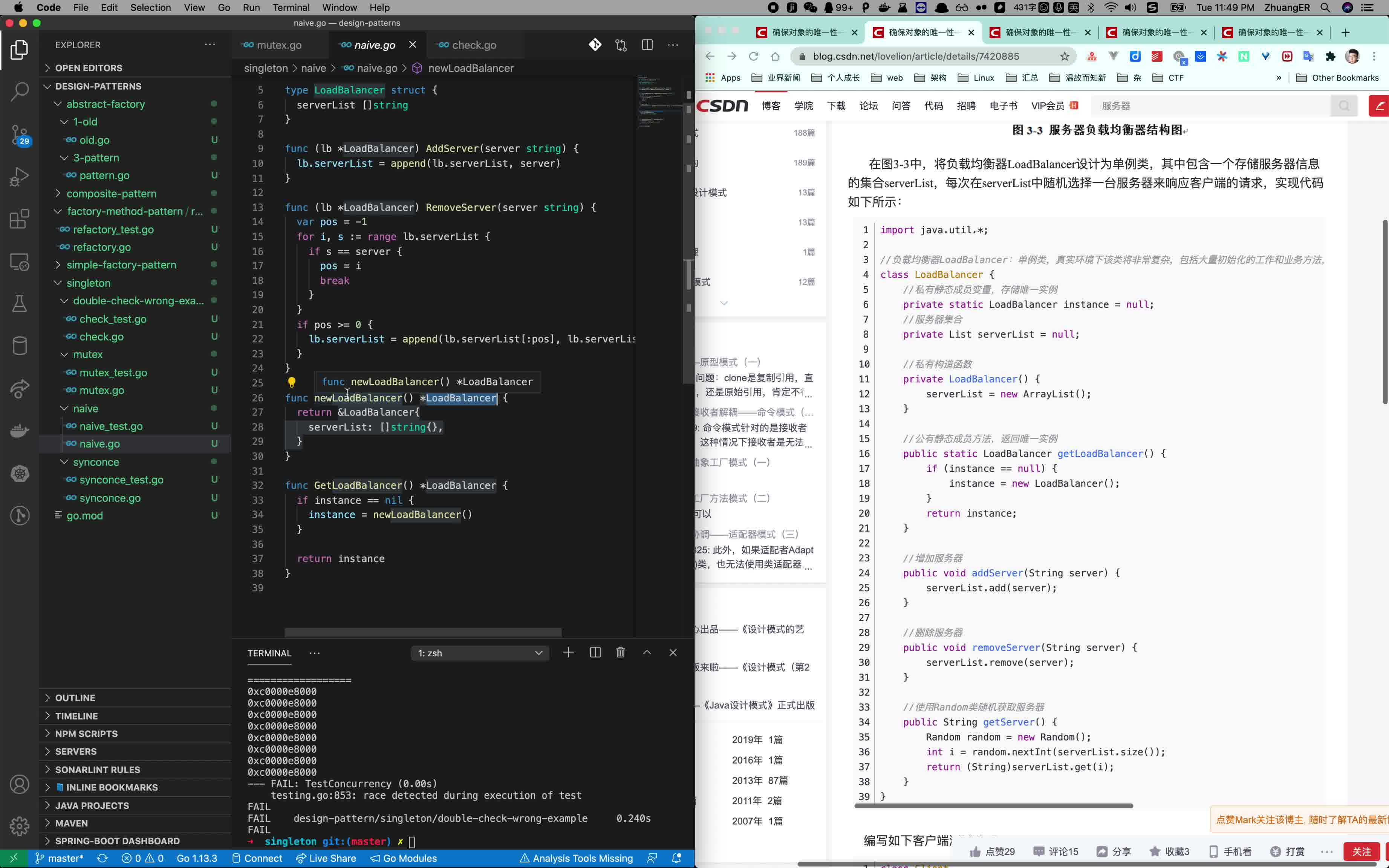
Task: Open the Run menu in the menu bar
Action: 251,8
